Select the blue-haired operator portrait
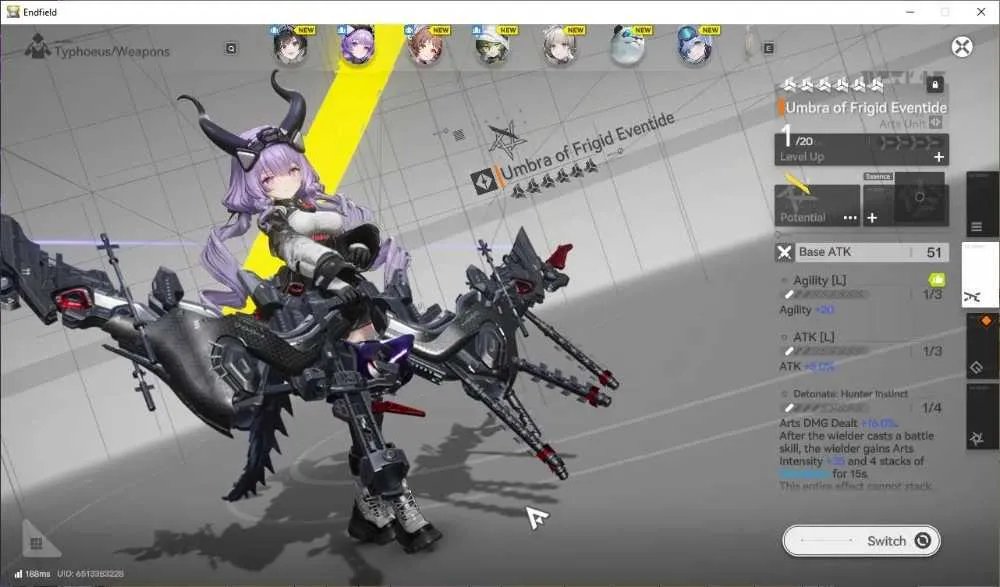The image size is (1000, 587). pos(694,47)
